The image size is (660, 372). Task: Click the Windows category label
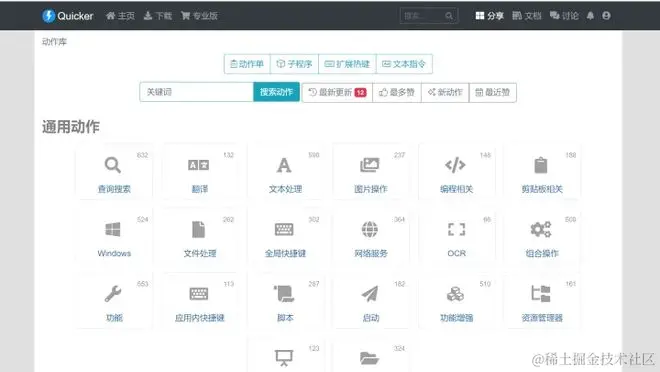pos(114,253)
